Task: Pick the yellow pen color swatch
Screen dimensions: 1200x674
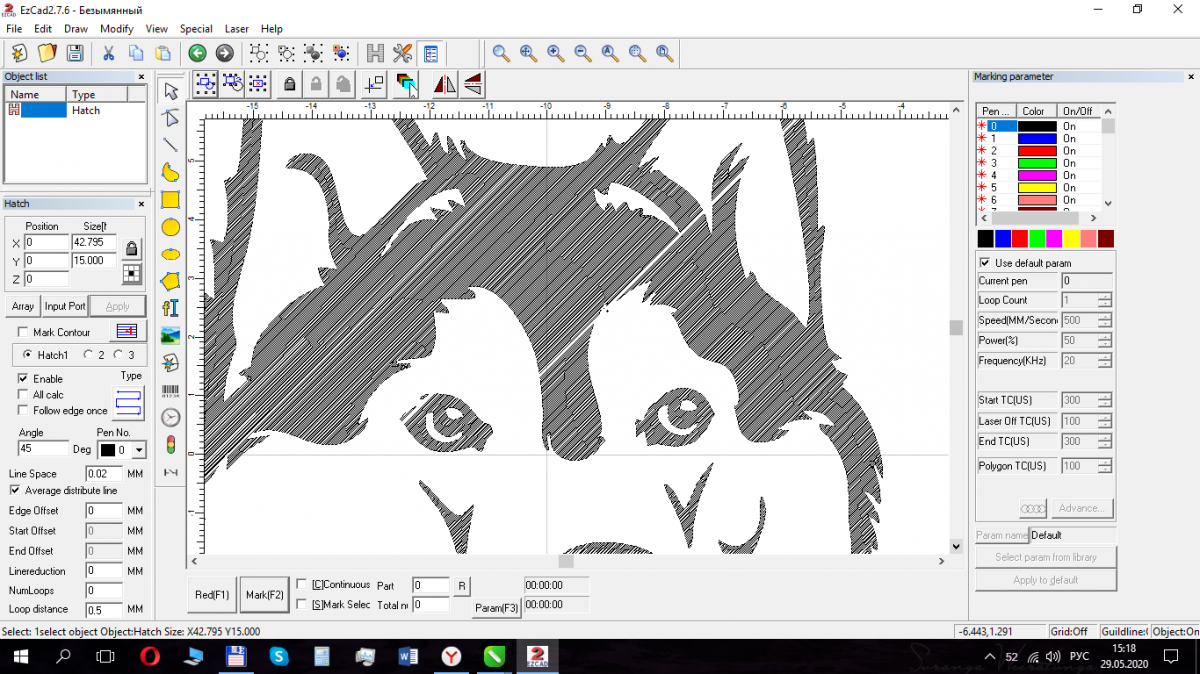Action: pos(1071,239)
